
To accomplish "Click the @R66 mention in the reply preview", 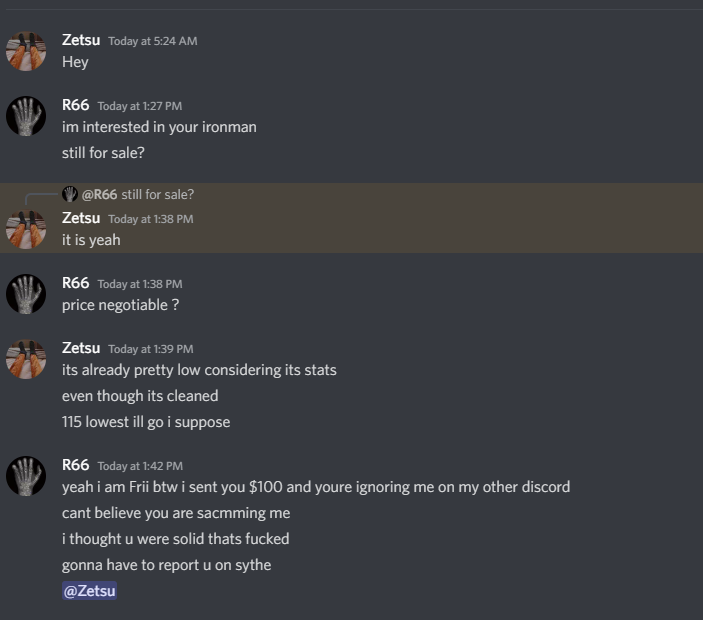I will 99,194.
